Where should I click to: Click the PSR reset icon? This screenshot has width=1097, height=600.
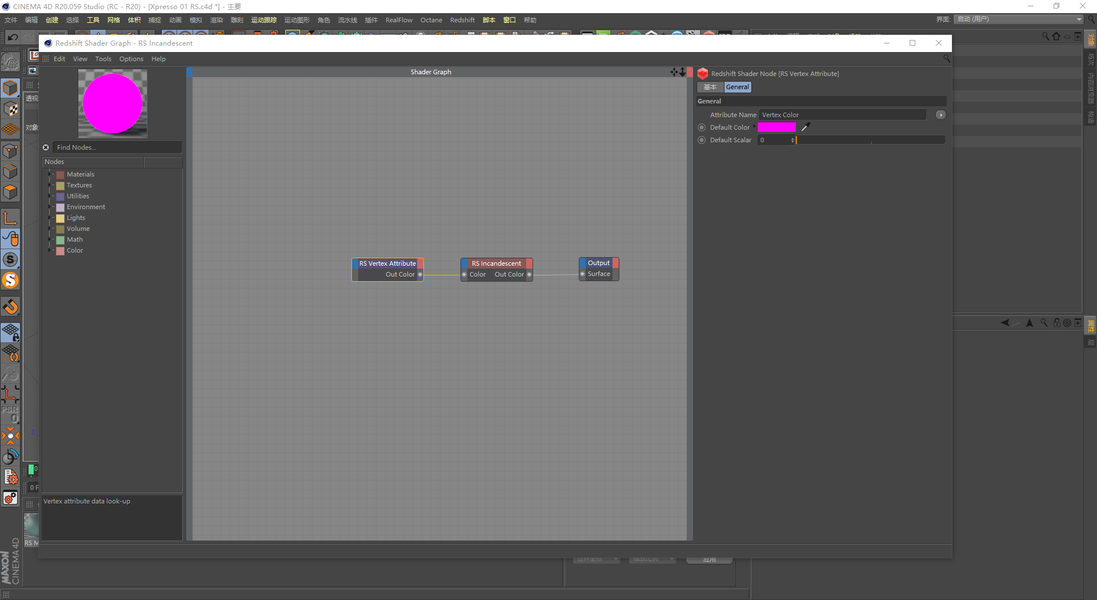(10, 413)
